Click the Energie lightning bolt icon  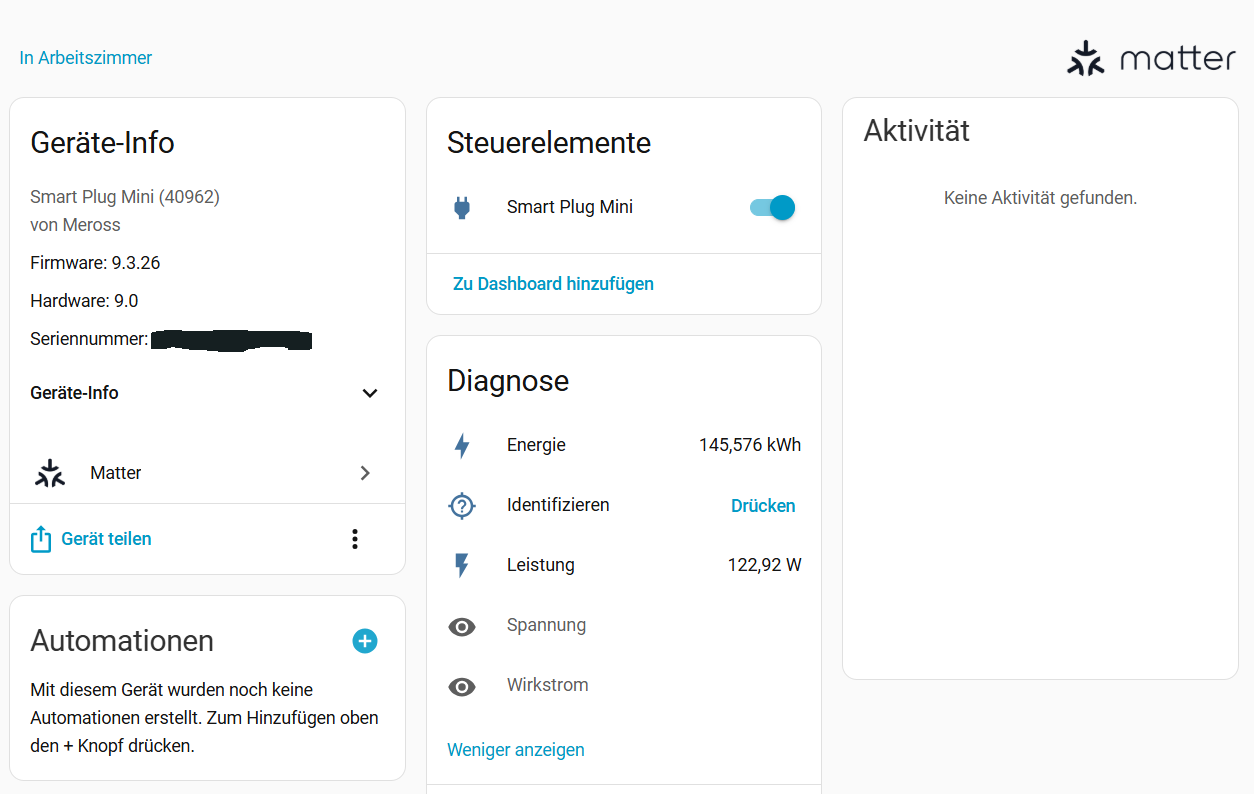pos(461,446)
